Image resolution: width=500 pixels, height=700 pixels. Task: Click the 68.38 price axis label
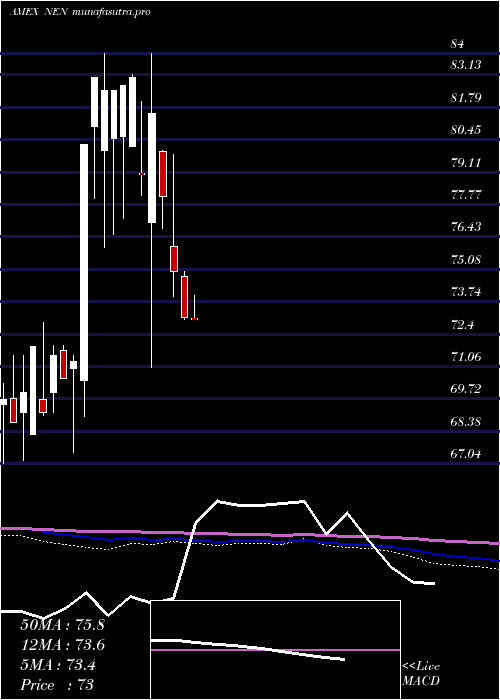(x=466, y=421)
